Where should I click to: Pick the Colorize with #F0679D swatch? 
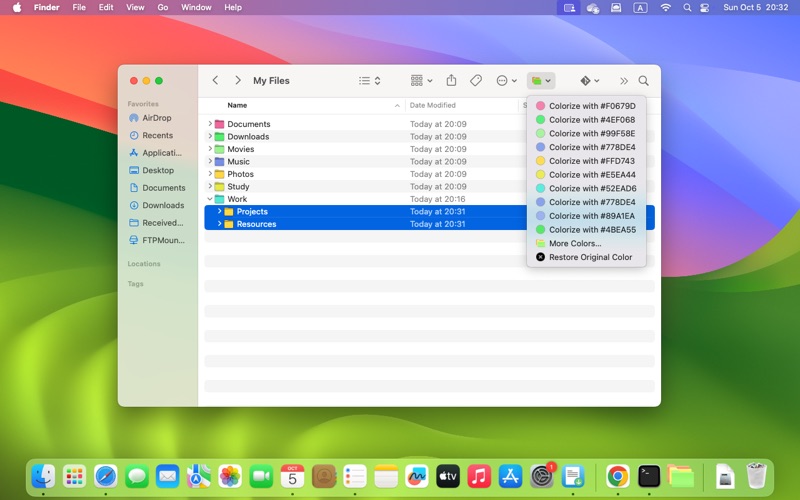click(x=591, y=106)
